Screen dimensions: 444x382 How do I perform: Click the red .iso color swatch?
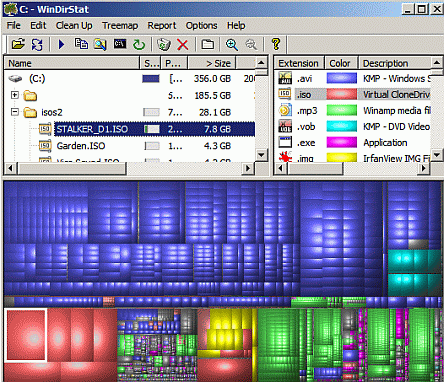[342, 94]
